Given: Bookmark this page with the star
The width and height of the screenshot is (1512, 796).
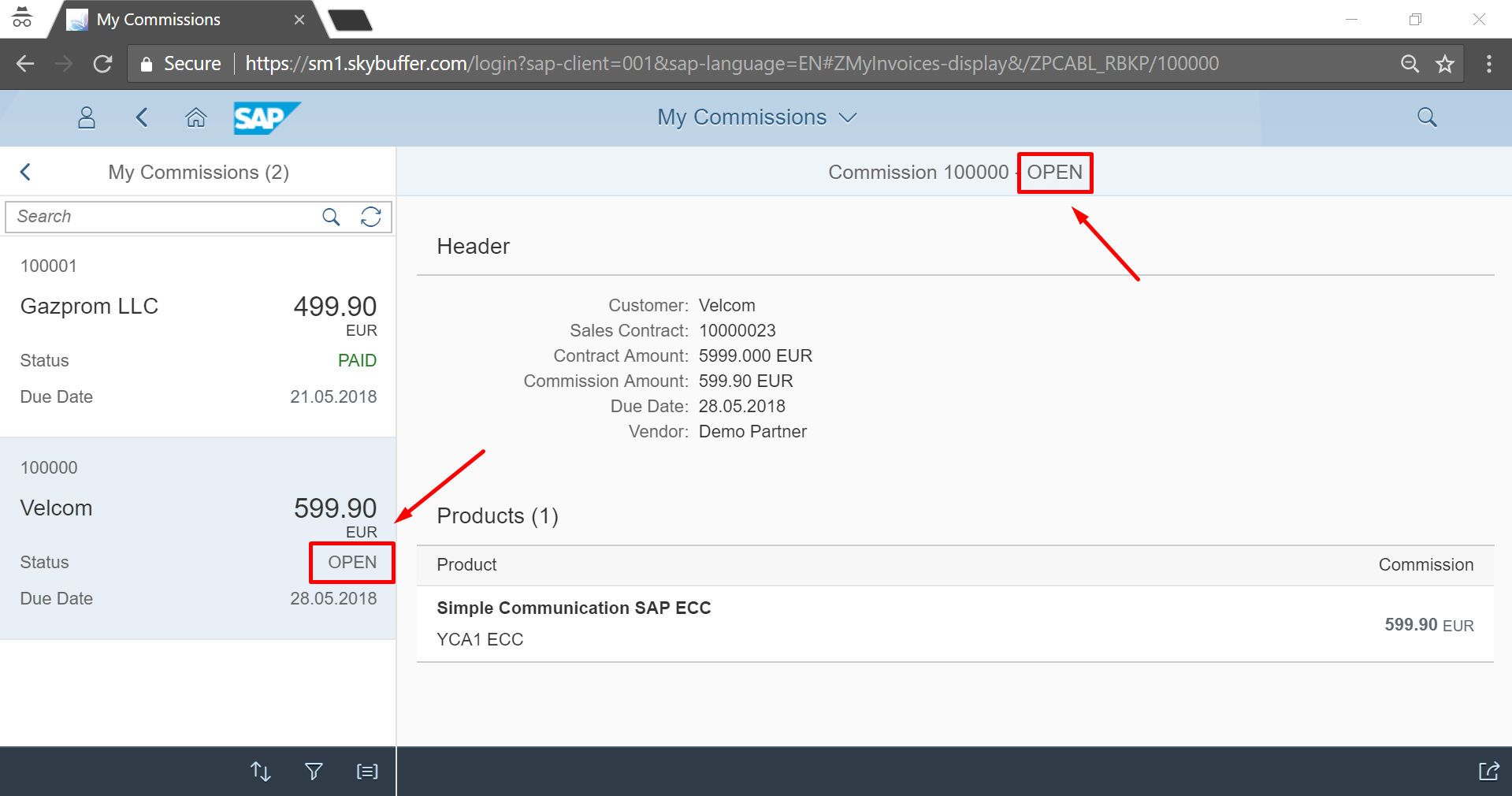Looking at the screenshot, I should (x=1444, y=64).
